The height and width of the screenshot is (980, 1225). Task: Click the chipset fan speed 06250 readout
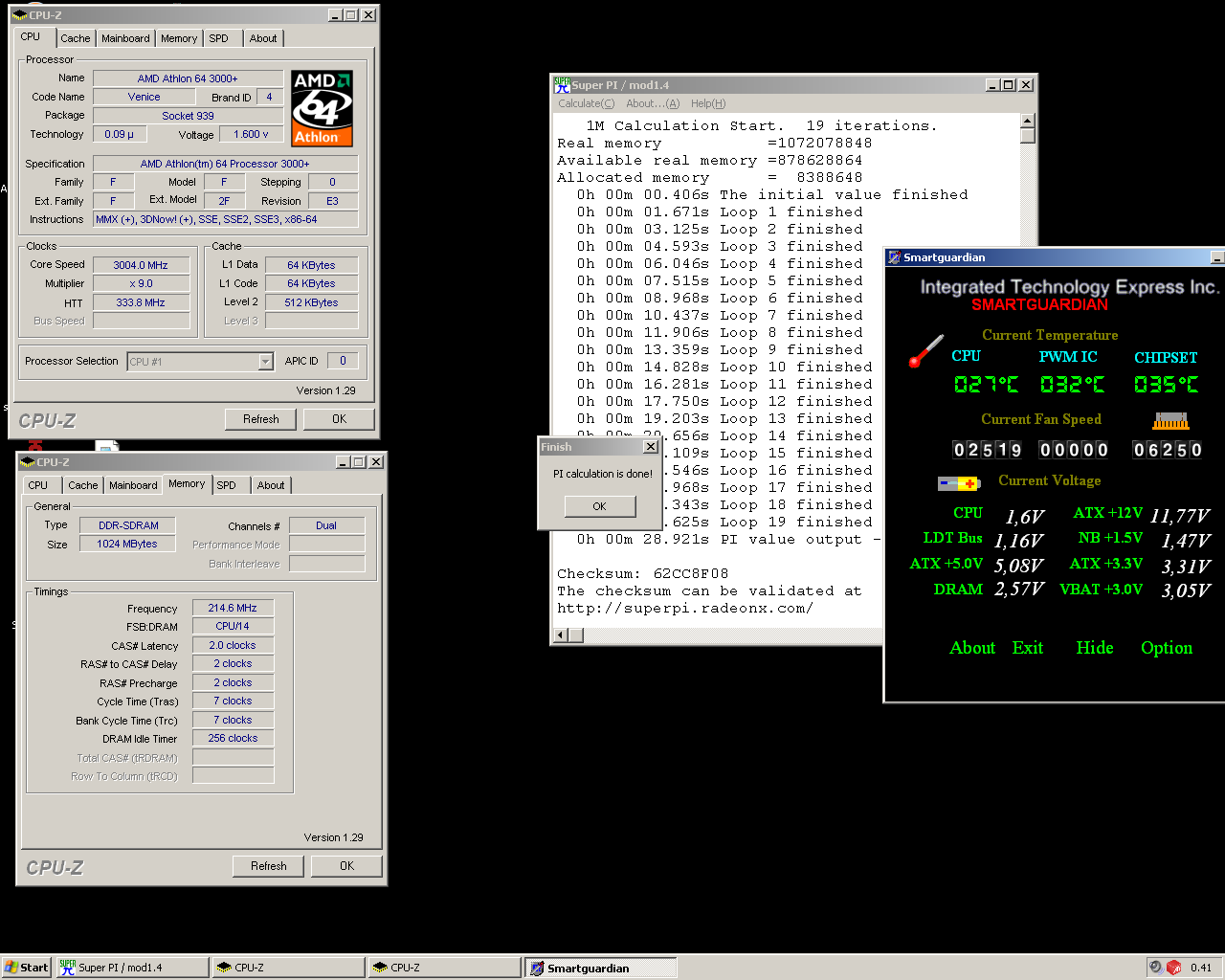coord(1168,450)
